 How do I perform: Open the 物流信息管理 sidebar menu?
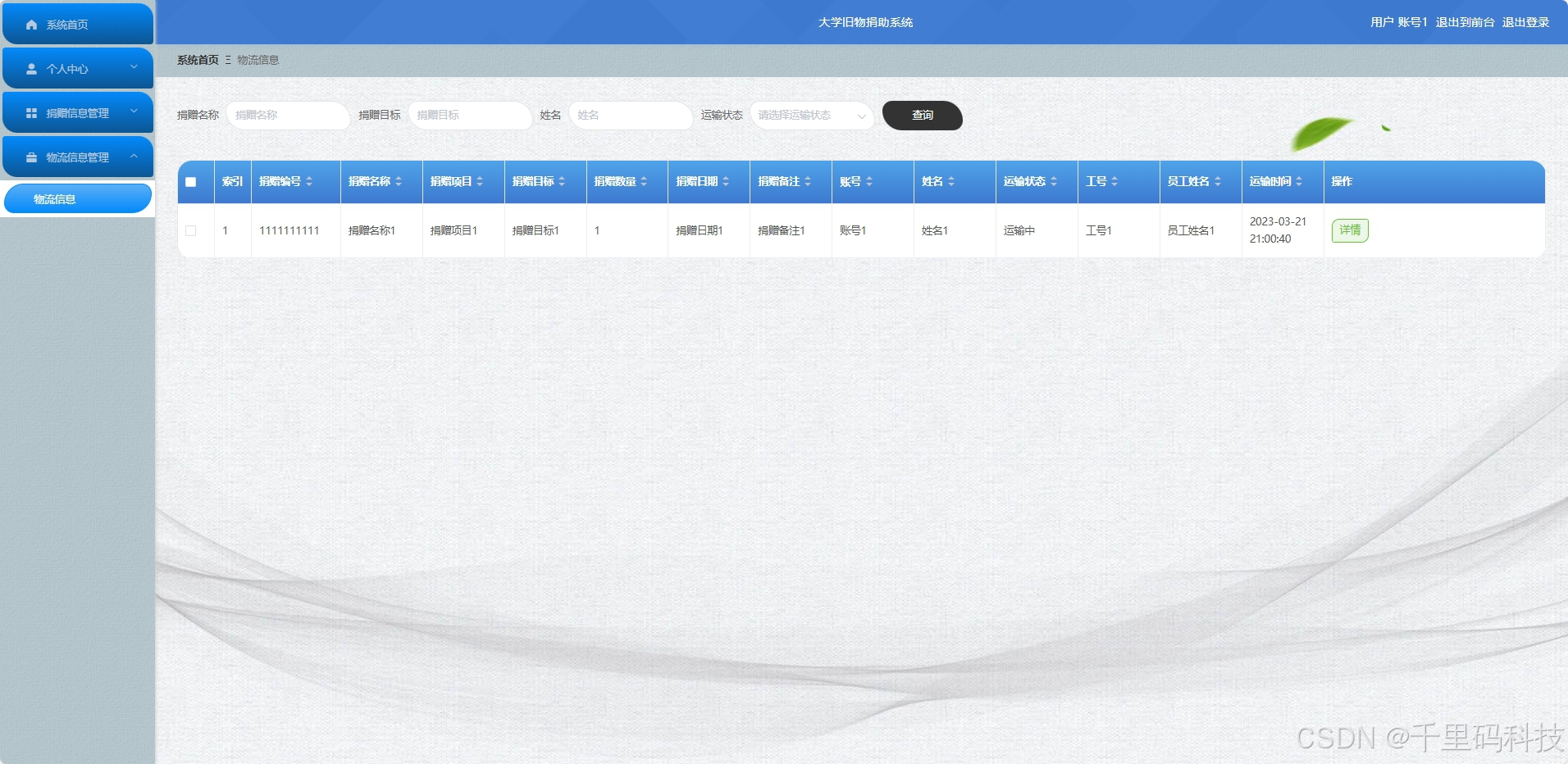click(78, 157)
